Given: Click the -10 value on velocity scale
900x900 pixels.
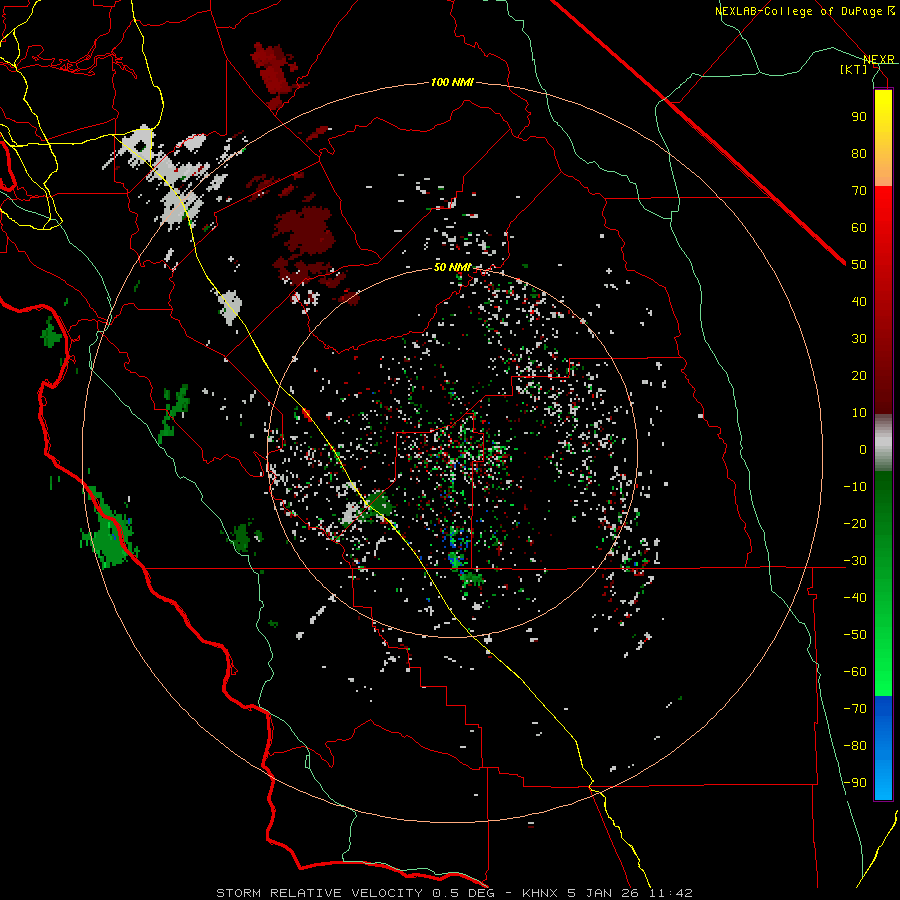Looking at the screenshot, I should click(855, 487).
